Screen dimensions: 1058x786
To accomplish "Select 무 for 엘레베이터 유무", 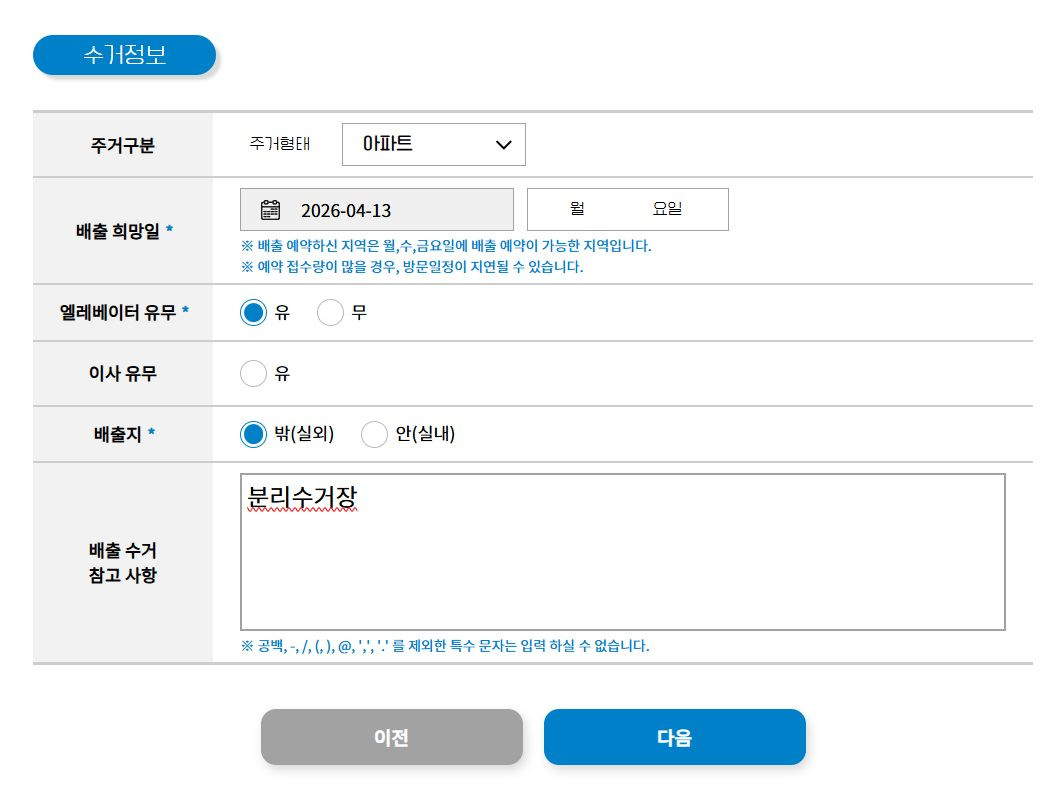I will (331, 312).
